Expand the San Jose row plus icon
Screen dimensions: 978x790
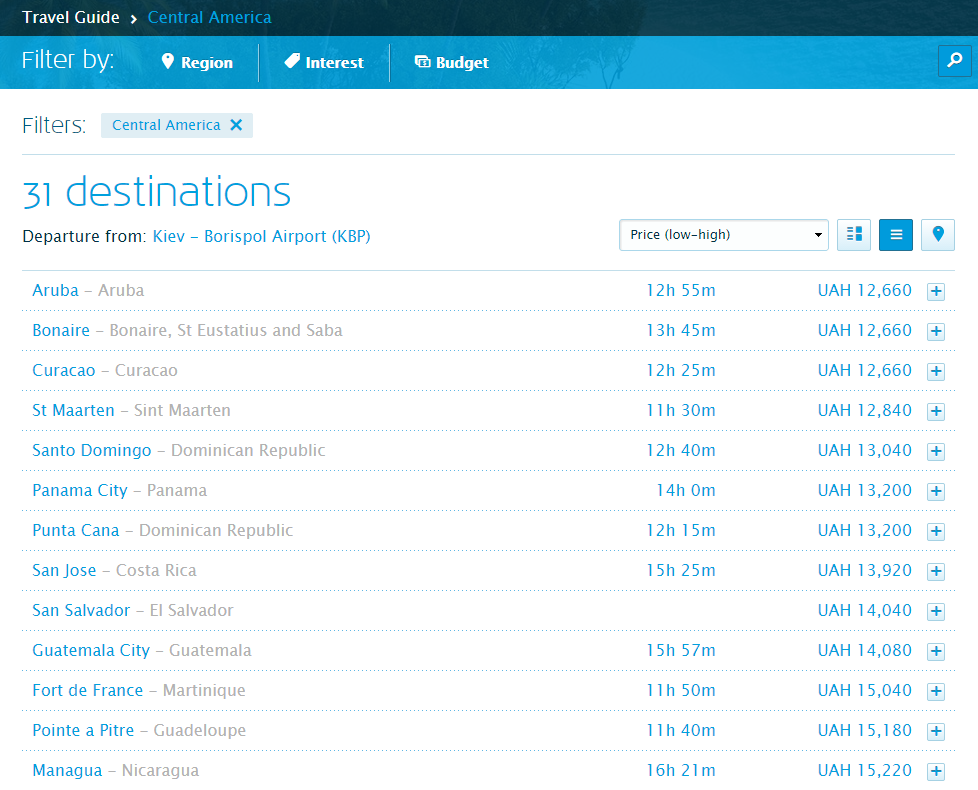coord(936,571)
